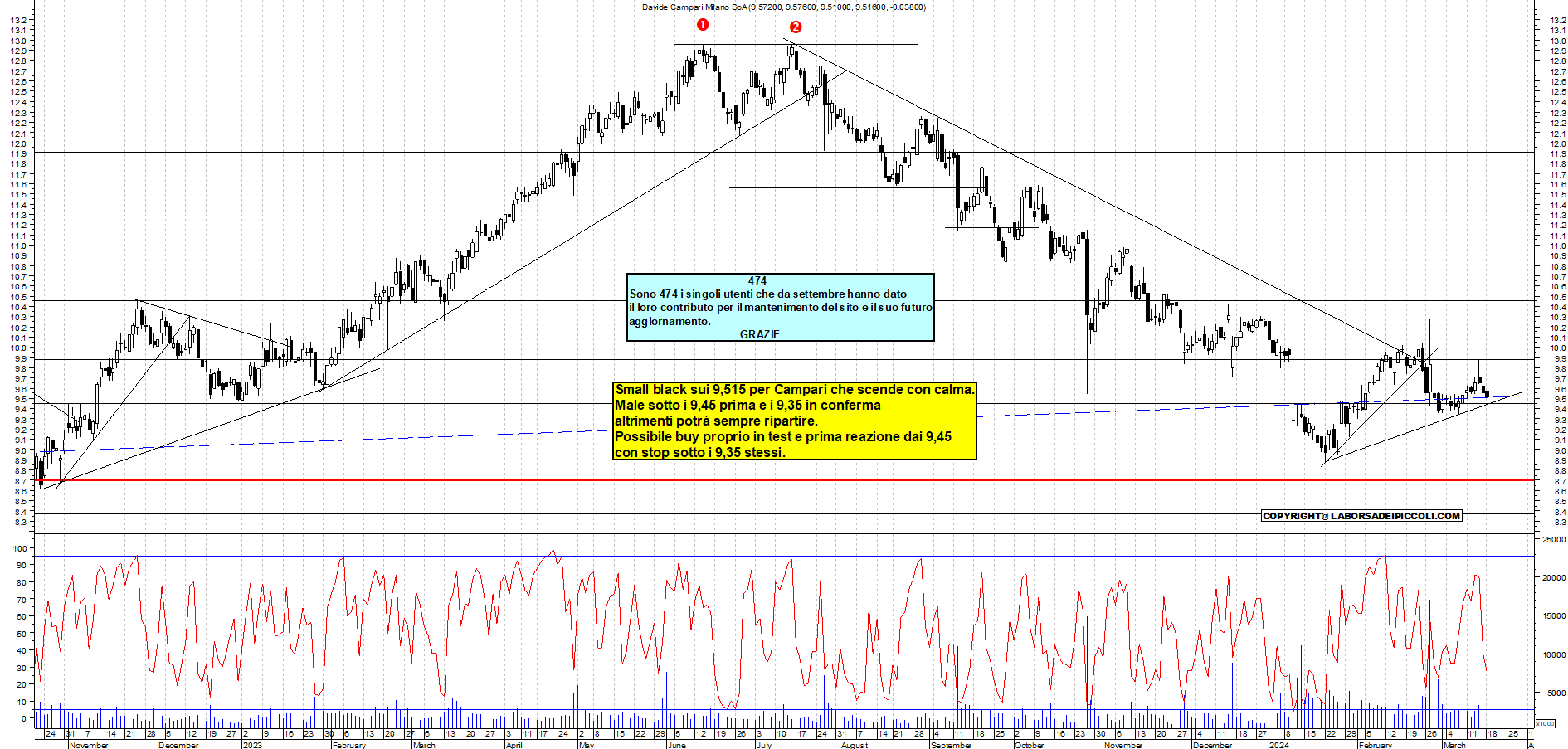The height and width of the screenshot is (749, 1568).
Task: Select the red number 2 peak marker
Action: 796,27
